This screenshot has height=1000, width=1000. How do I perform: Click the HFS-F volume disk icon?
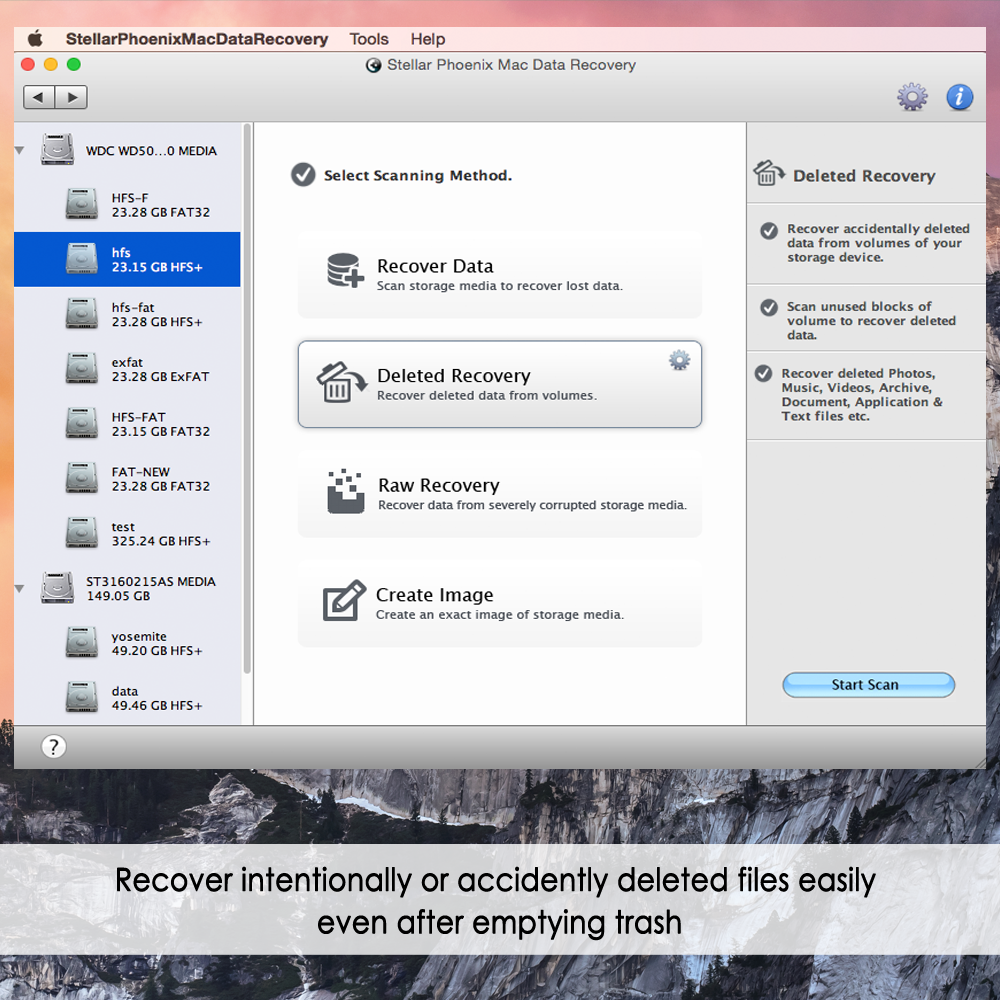82,203
